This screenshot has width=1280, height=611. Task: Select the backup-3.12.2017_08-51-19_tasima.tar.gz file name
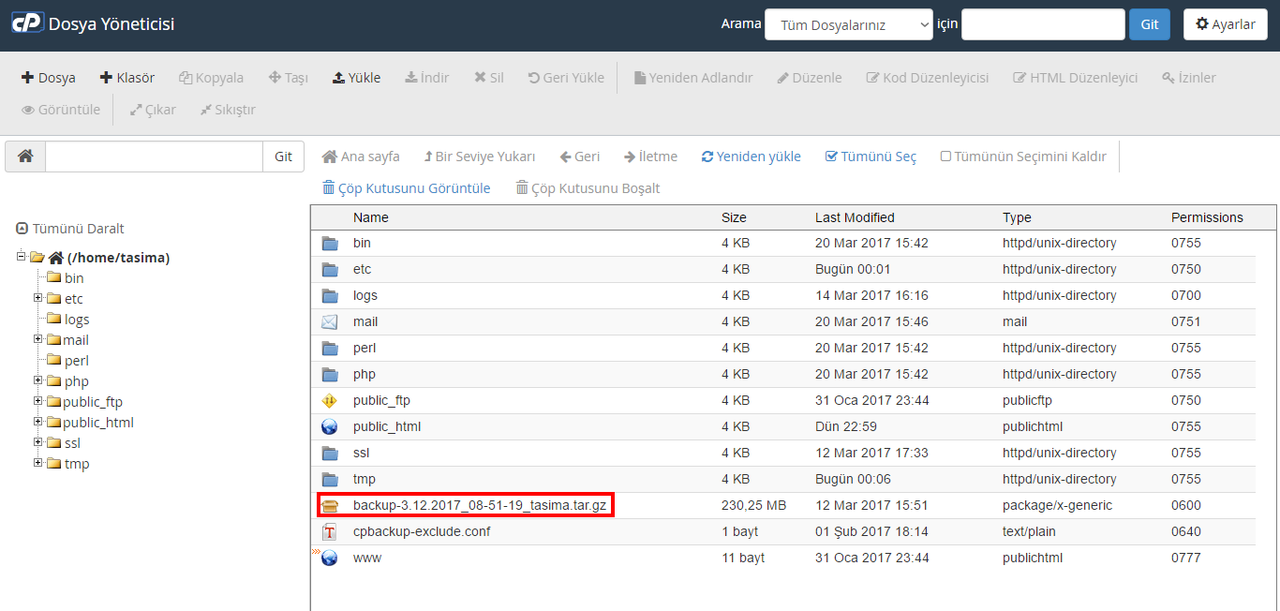coord(480,505)
